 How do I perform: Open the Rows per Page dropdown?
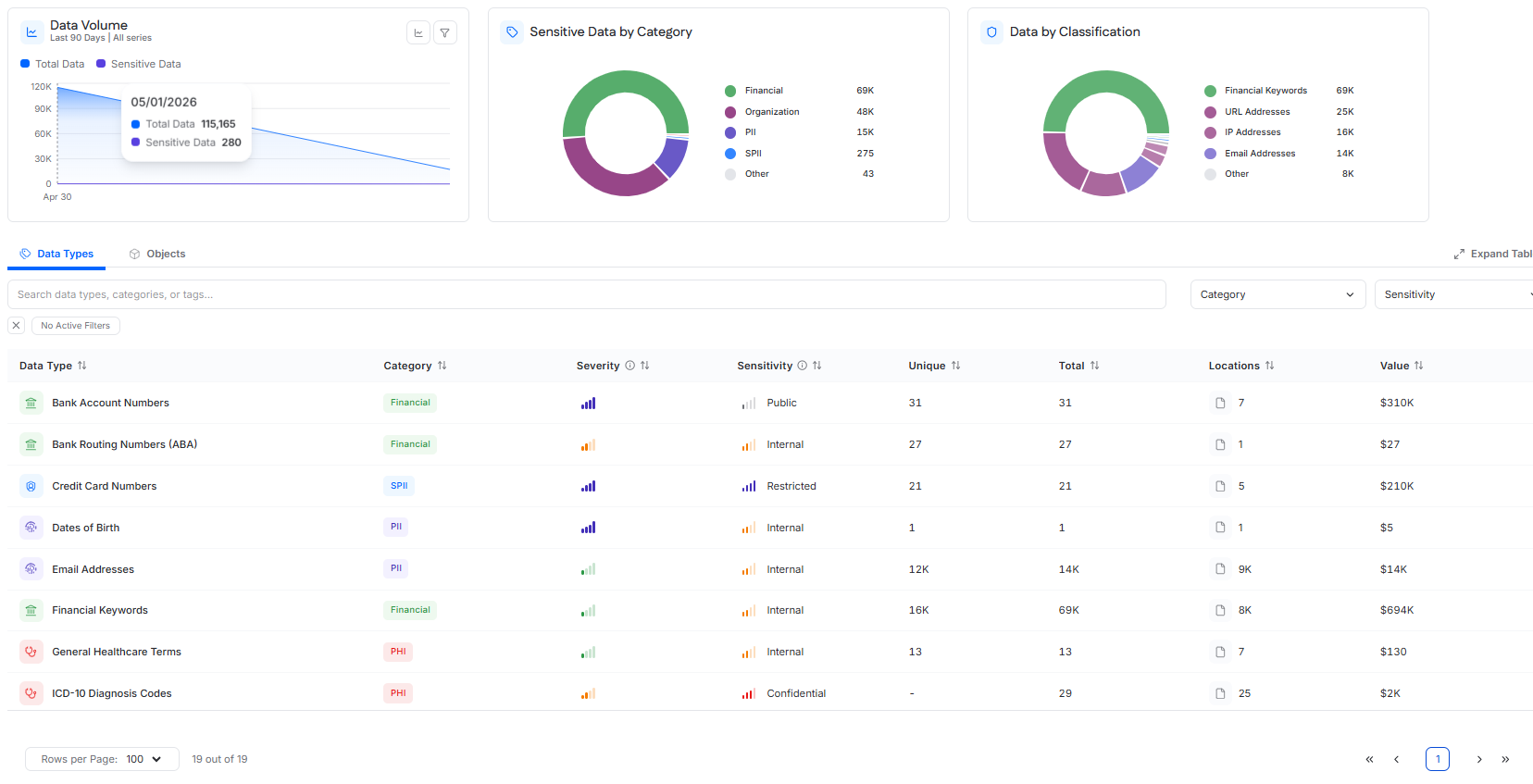pyautogui.click(x=101, y=759)
